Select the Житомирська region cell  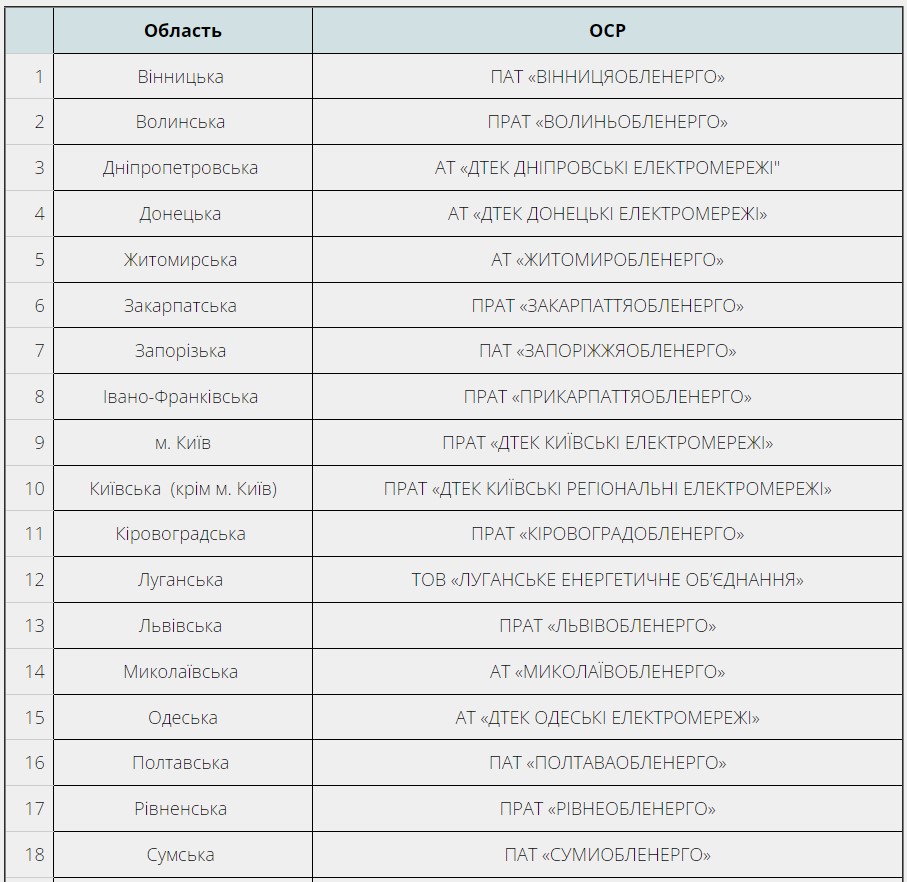click(x=181, y=260)
